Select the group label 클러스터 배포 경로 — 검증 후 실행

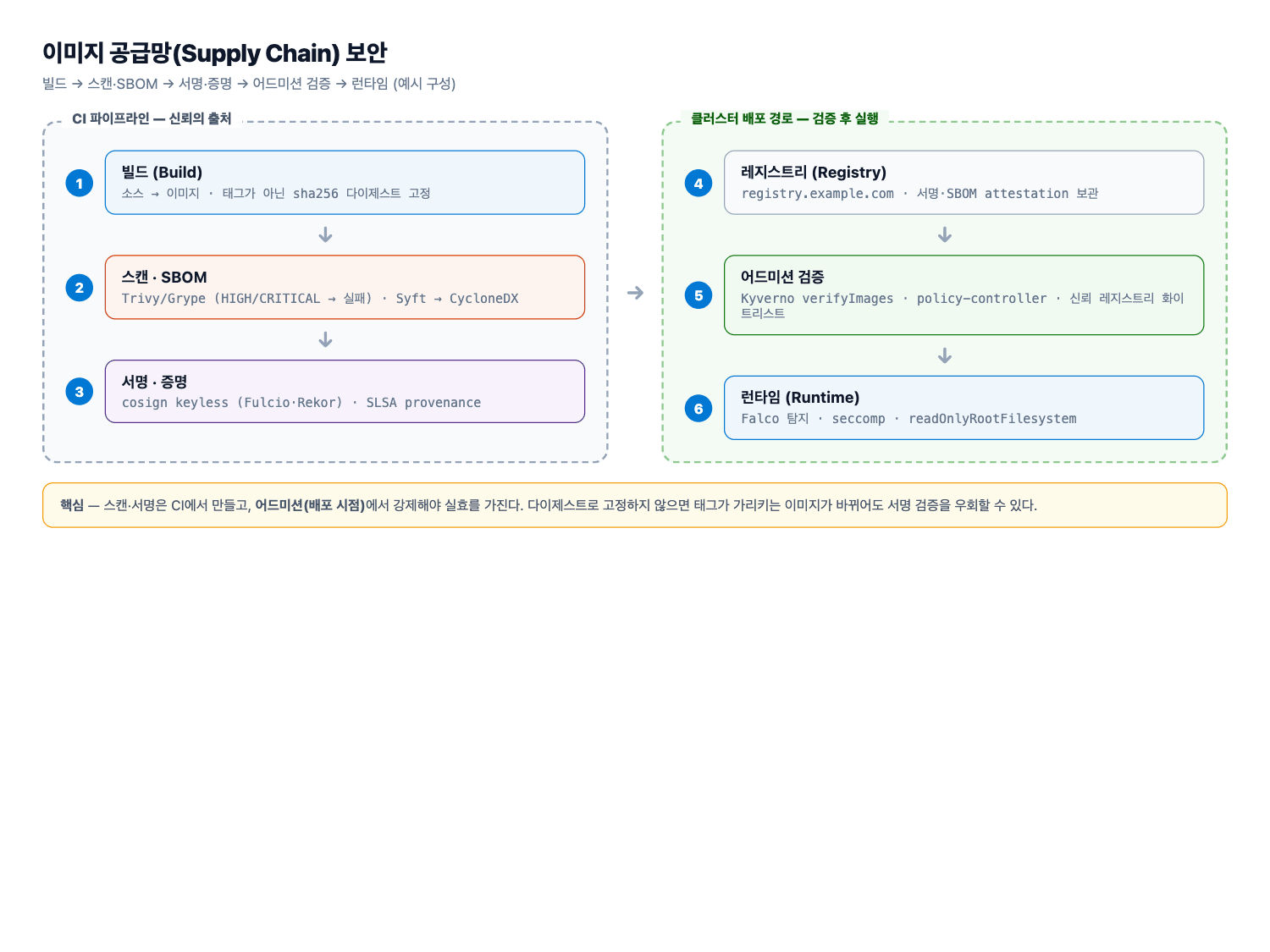[785, 118]
